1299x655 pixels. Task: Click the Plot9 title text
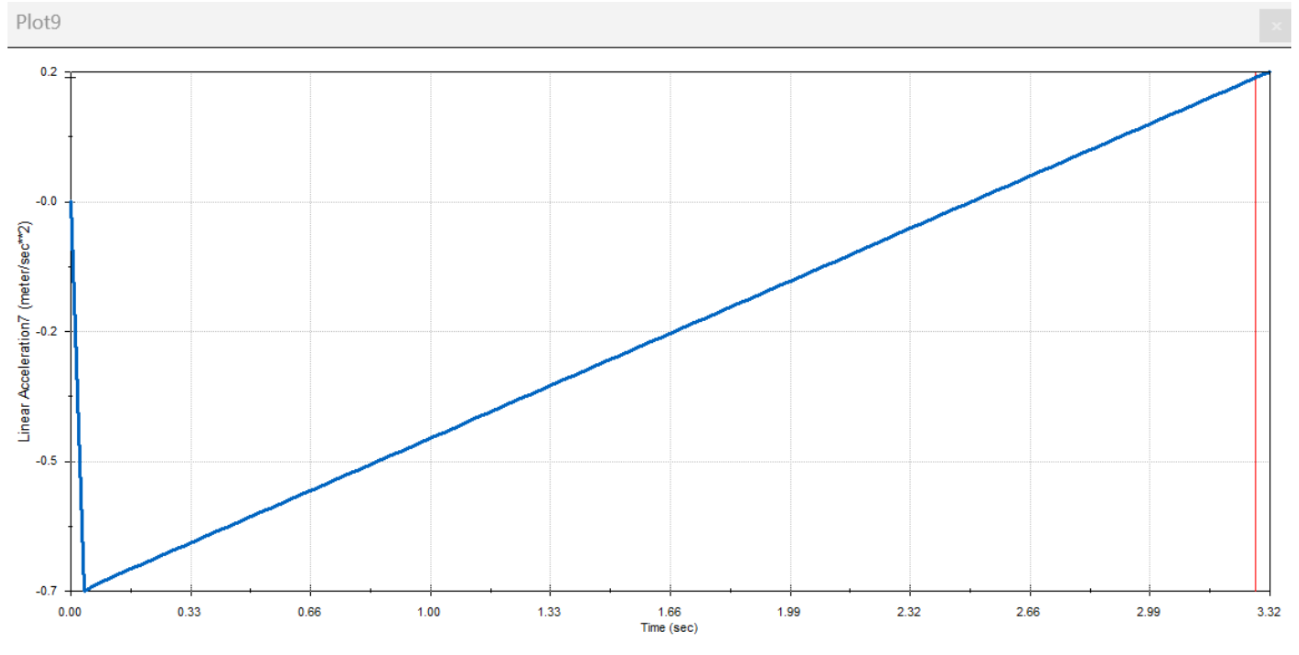[x=39, y=22]
